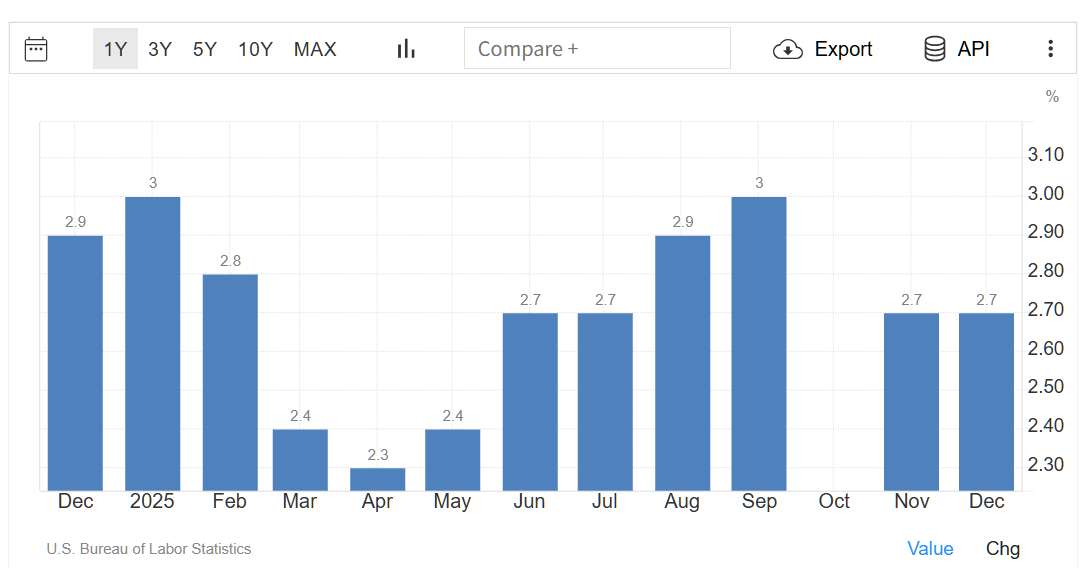Toggle the Value display mode
1091x568 pixels.
tap(930, 548)
